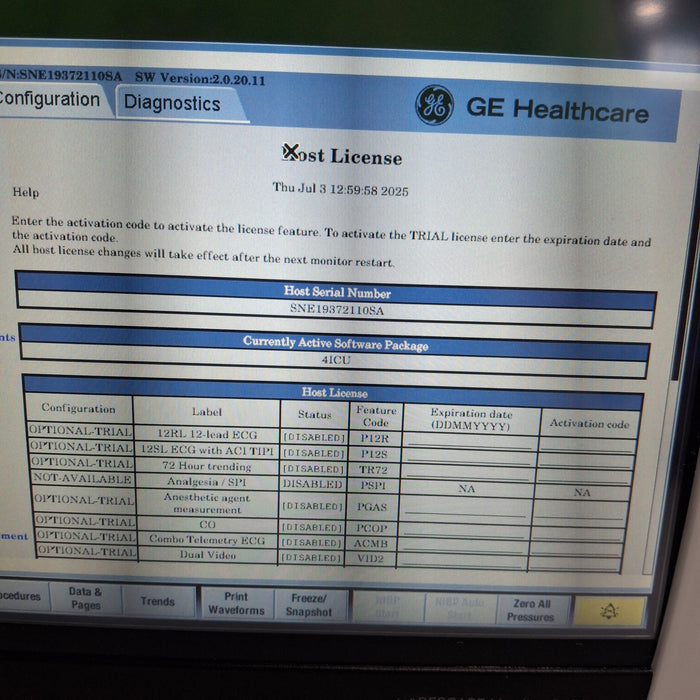The image size is (700, 700).
Task: Choose Print Waveforms
Action: tap(236, 603)
